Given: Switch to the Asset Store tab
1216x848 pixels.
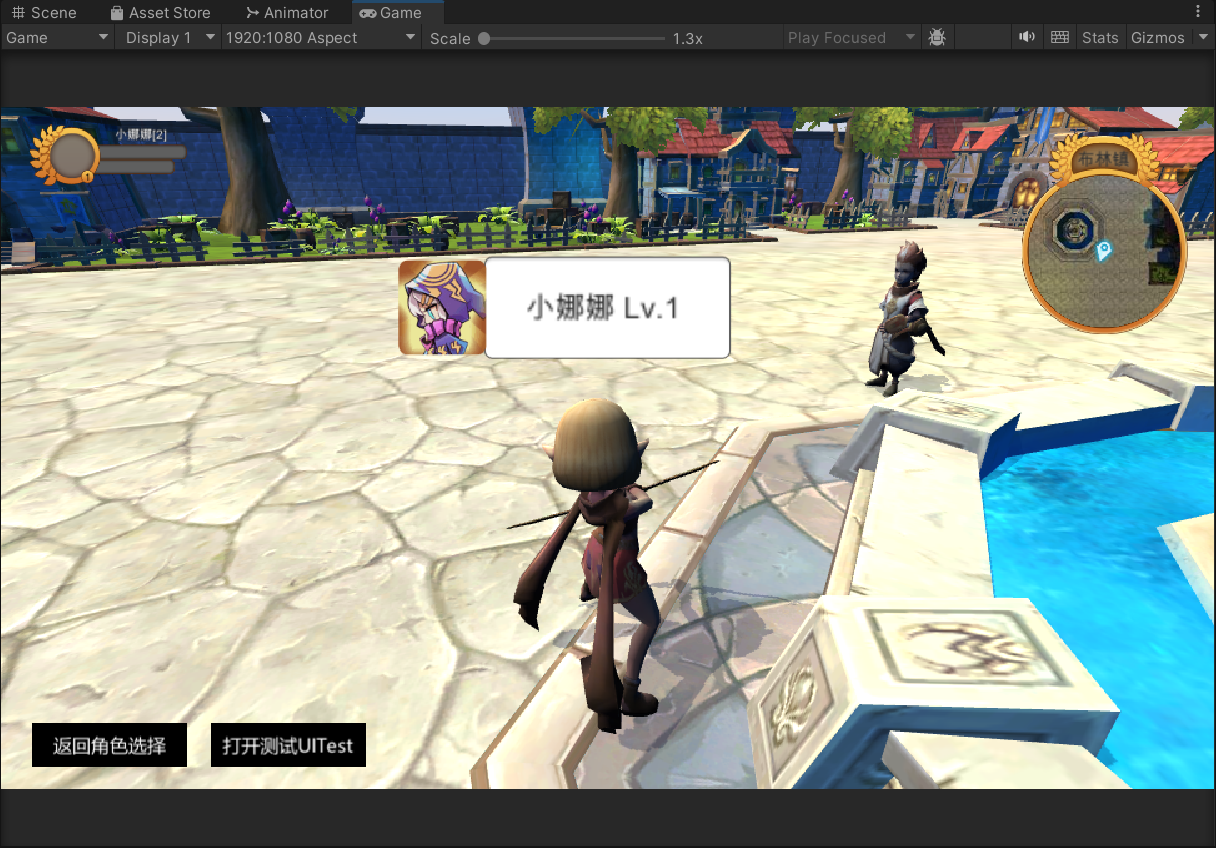Looking at the screenshot, I should pyautogui.click(x=160, y=13).
